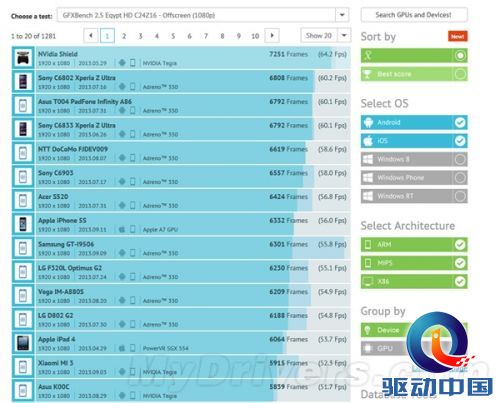Click the Sony C6903 score bar
Image resolution: width=500 pixels, height=403 pixels.
(x=193, y=177)
